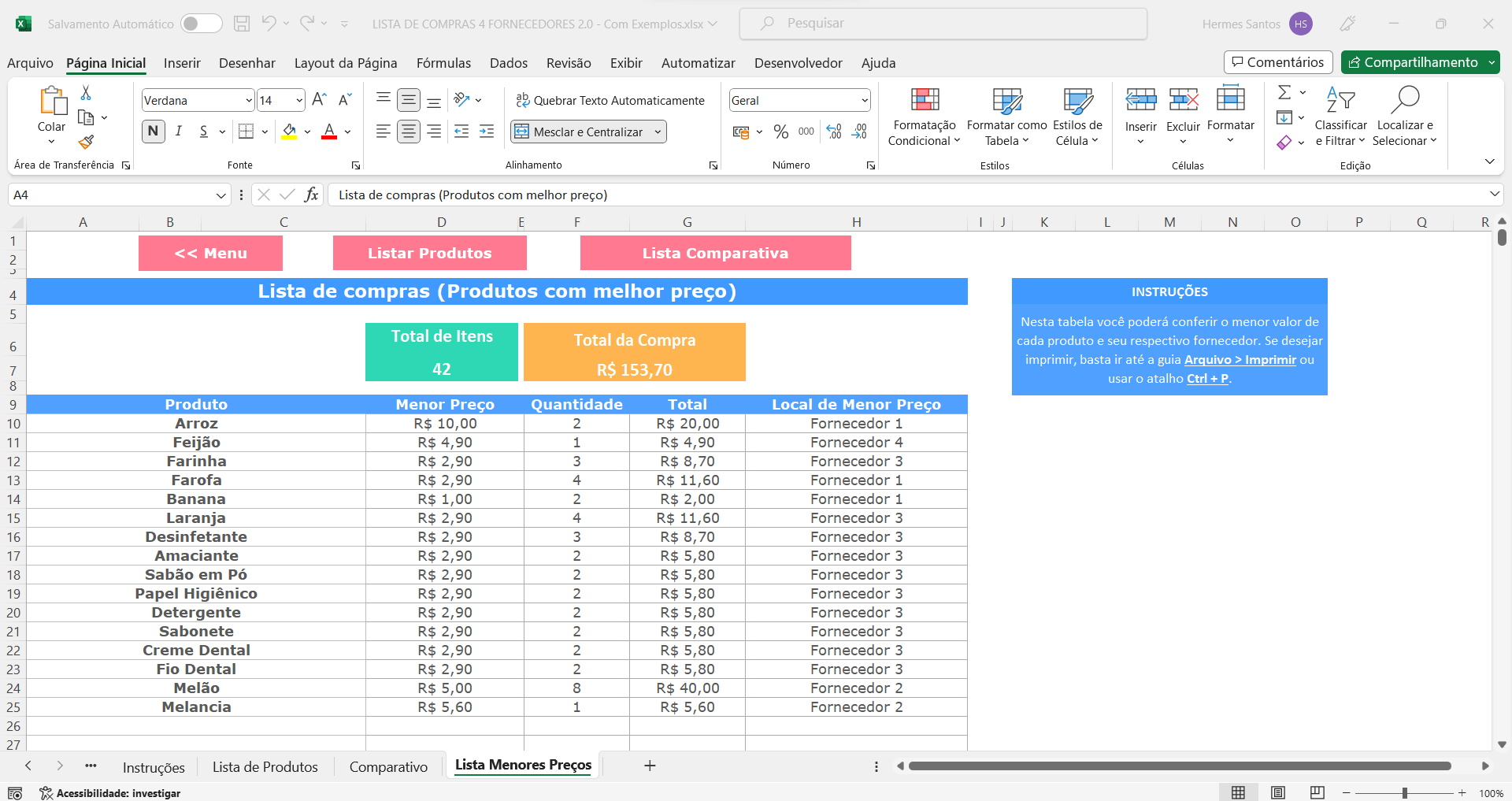Screen dimensions: 1512x801
Task: Click the Increase Indent icon
Action: click(x=487, y=132)
